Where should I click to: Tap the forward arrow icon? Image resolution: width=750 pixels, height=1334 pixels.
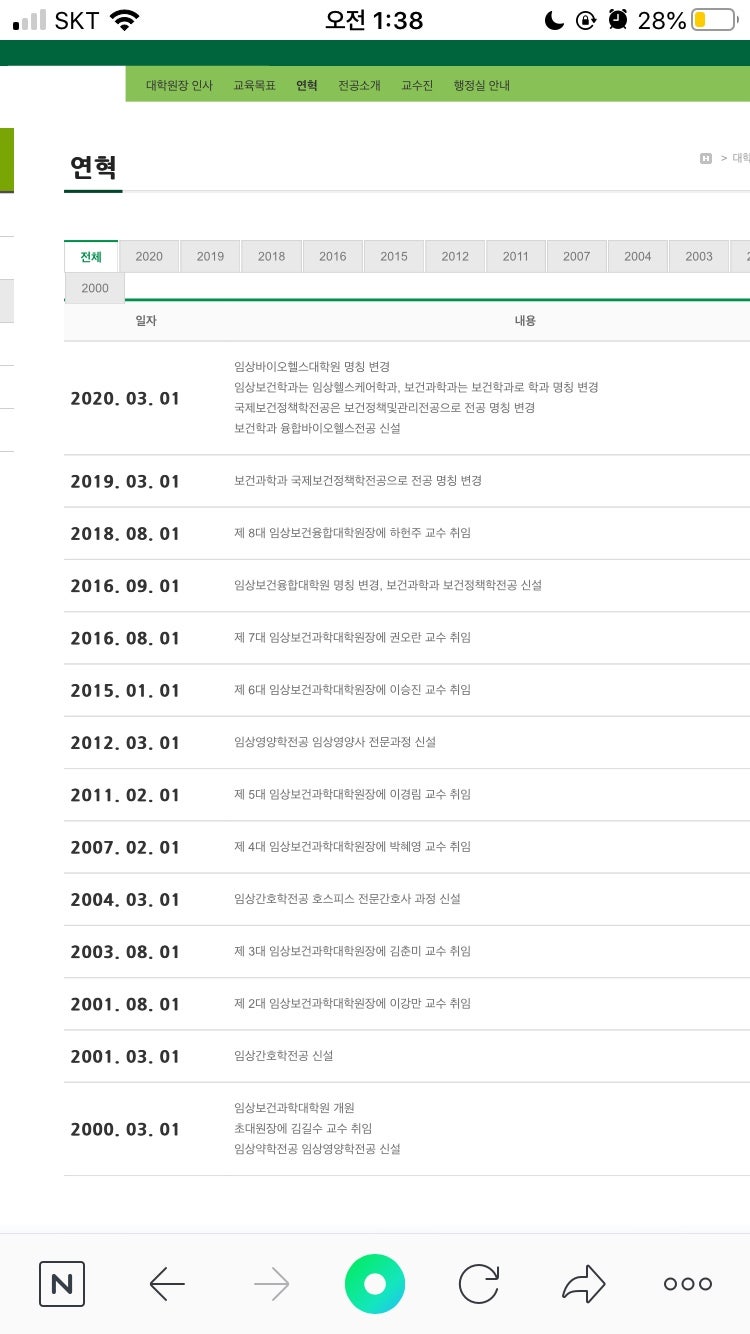(x=271, y=1284)
